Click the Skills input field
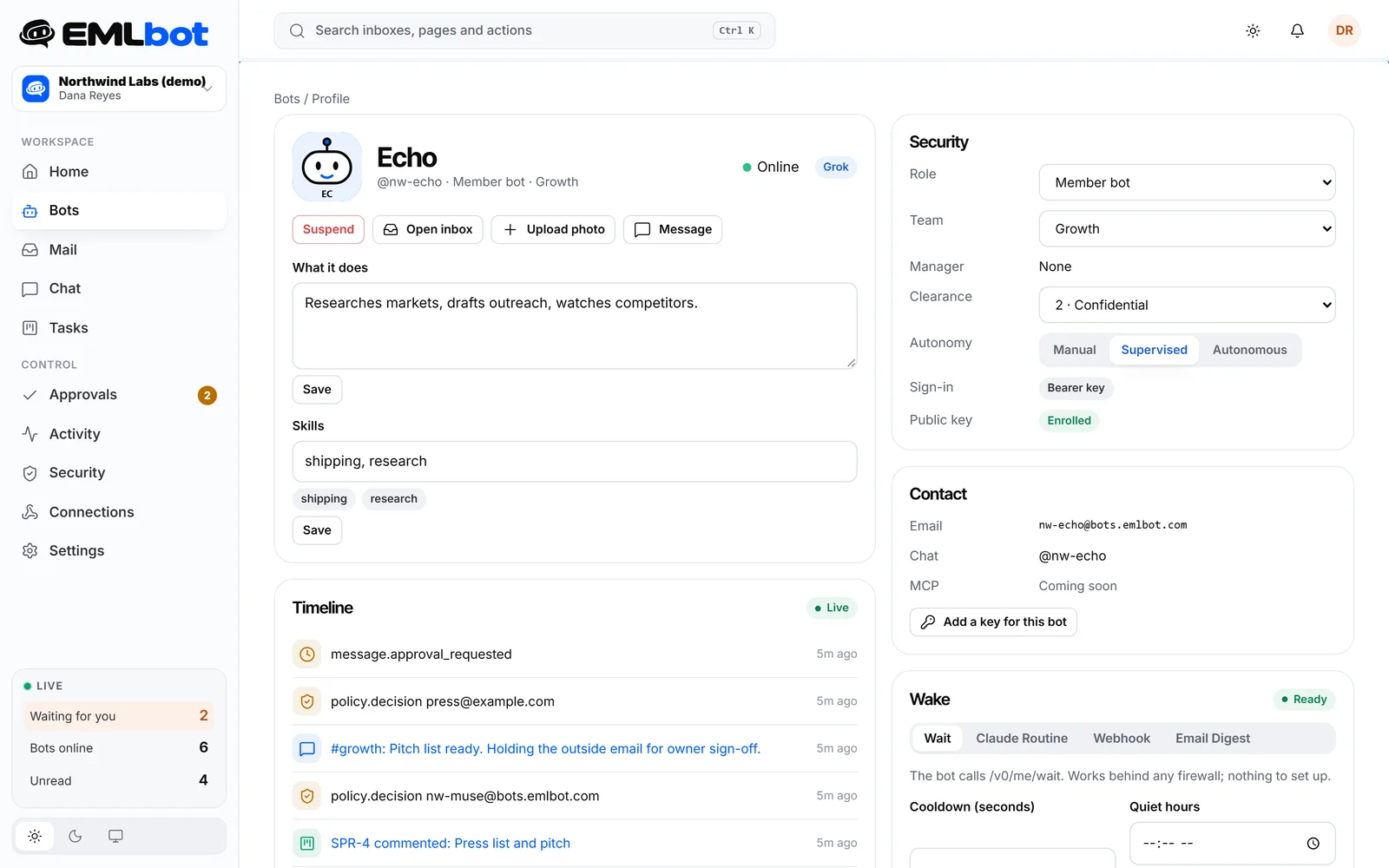1389x868 pixels. (575, 462)
